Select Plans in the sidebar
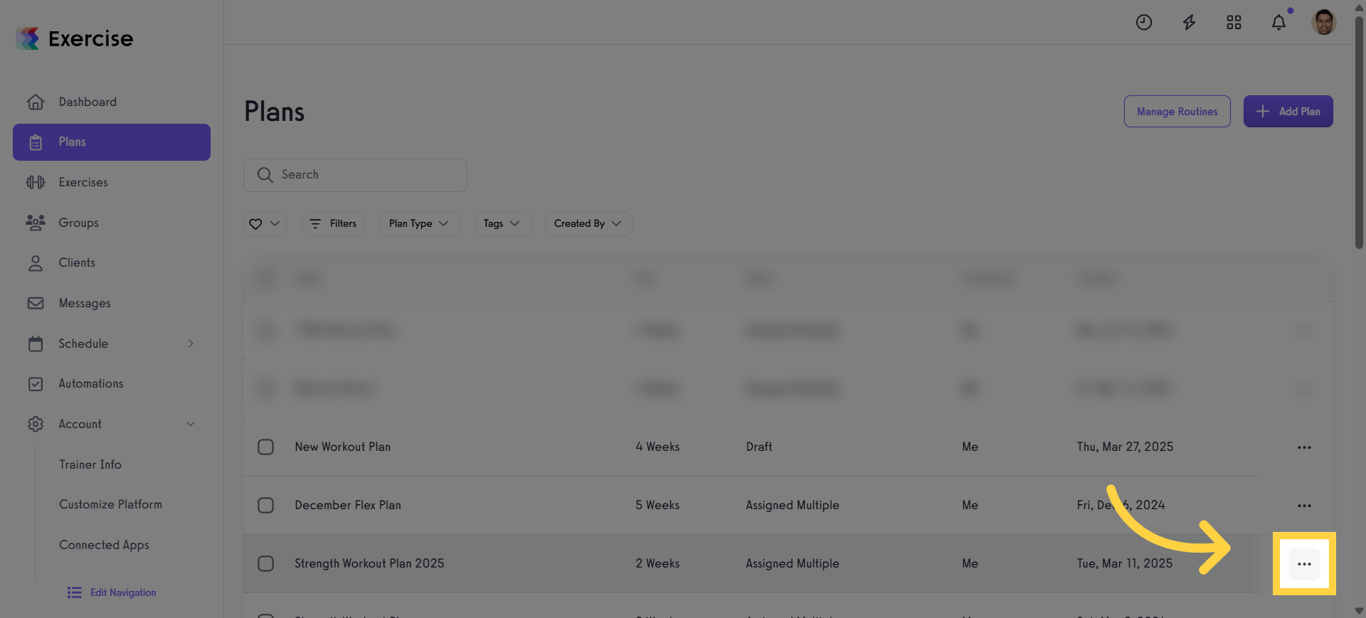The image size is (1366, 618). click(111, 142)
